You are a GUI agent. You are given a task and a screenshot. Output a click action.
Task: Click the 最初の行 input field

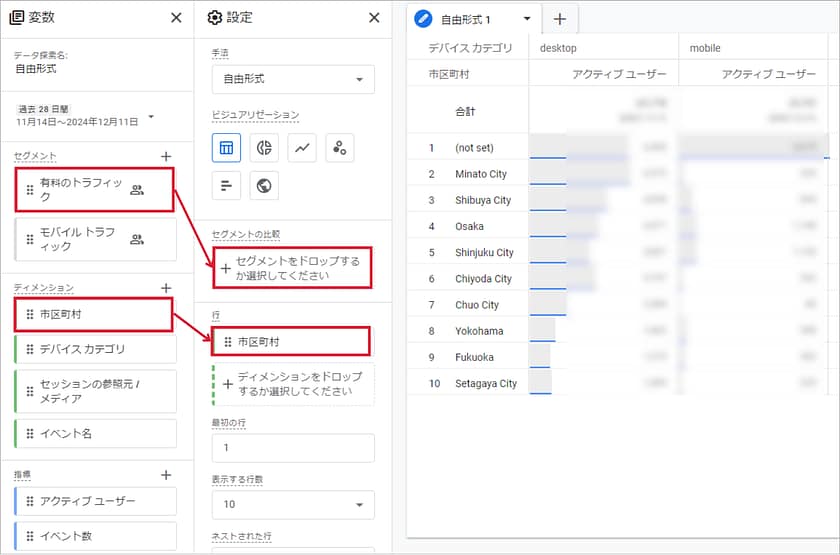point(293,448)
